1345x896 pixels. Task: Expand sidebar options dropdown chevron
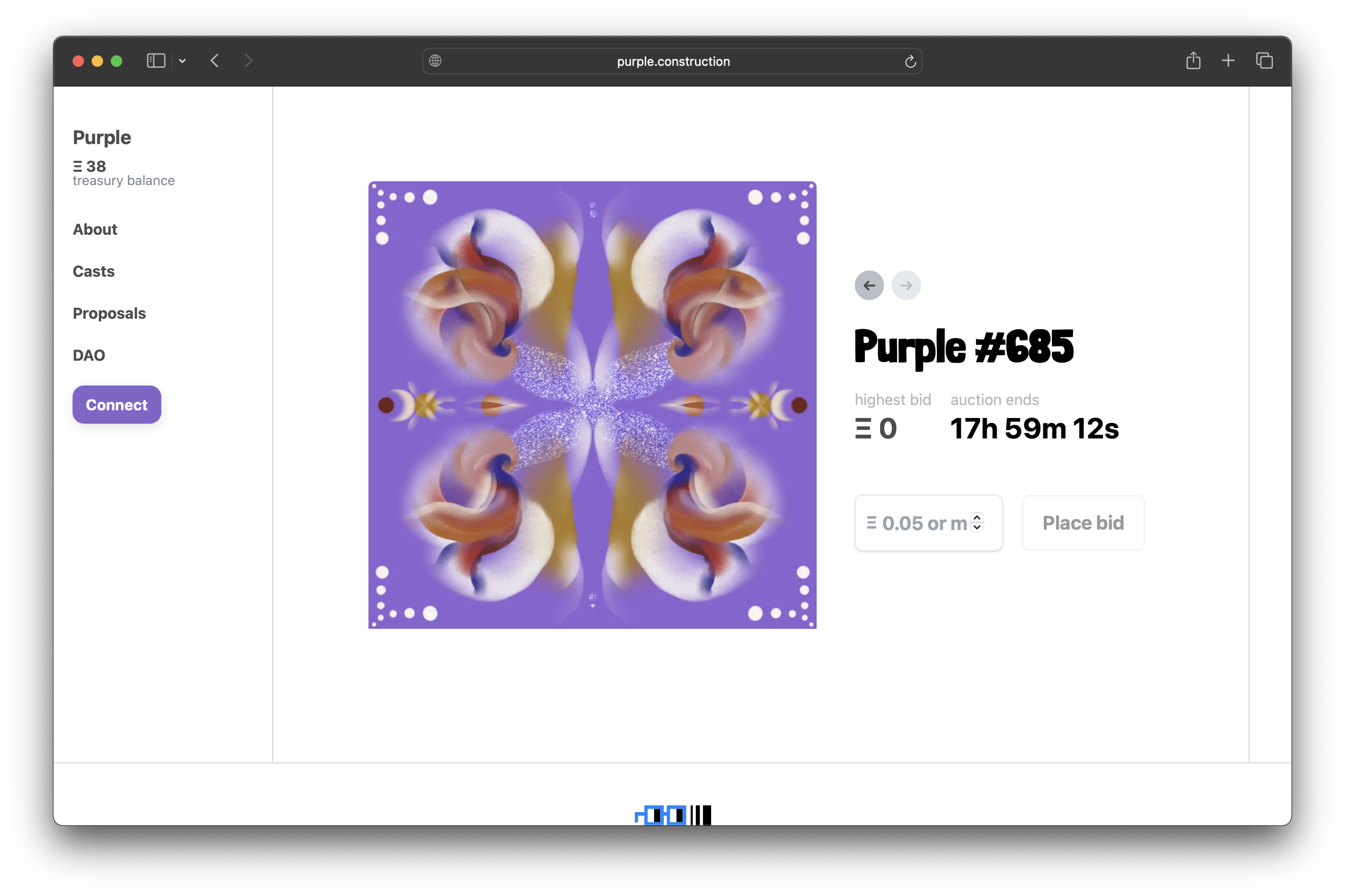click(x=182, y=61)
